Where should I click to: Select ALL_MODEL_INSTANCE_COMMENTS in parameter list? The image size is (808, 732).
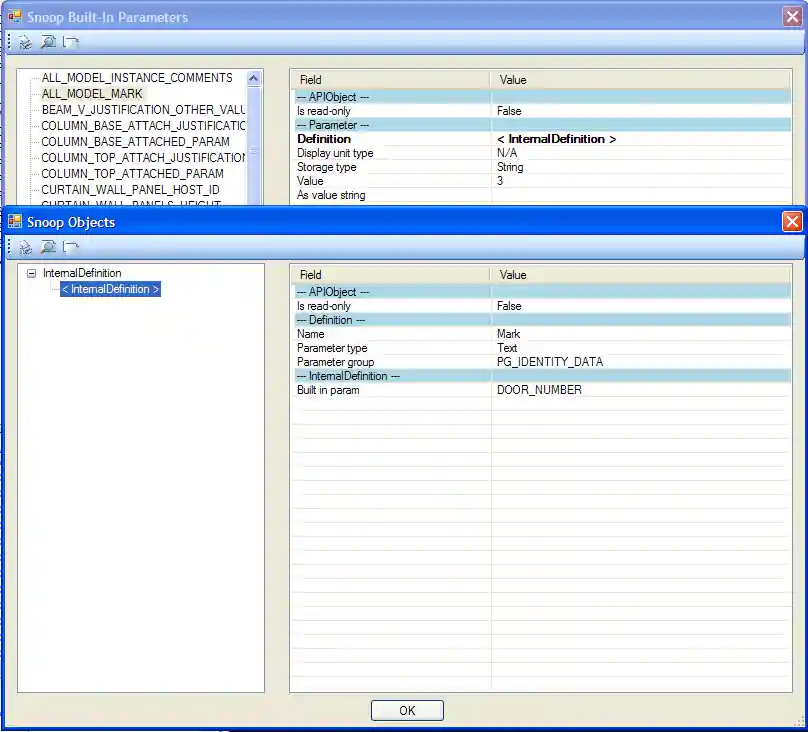[137, 78]
